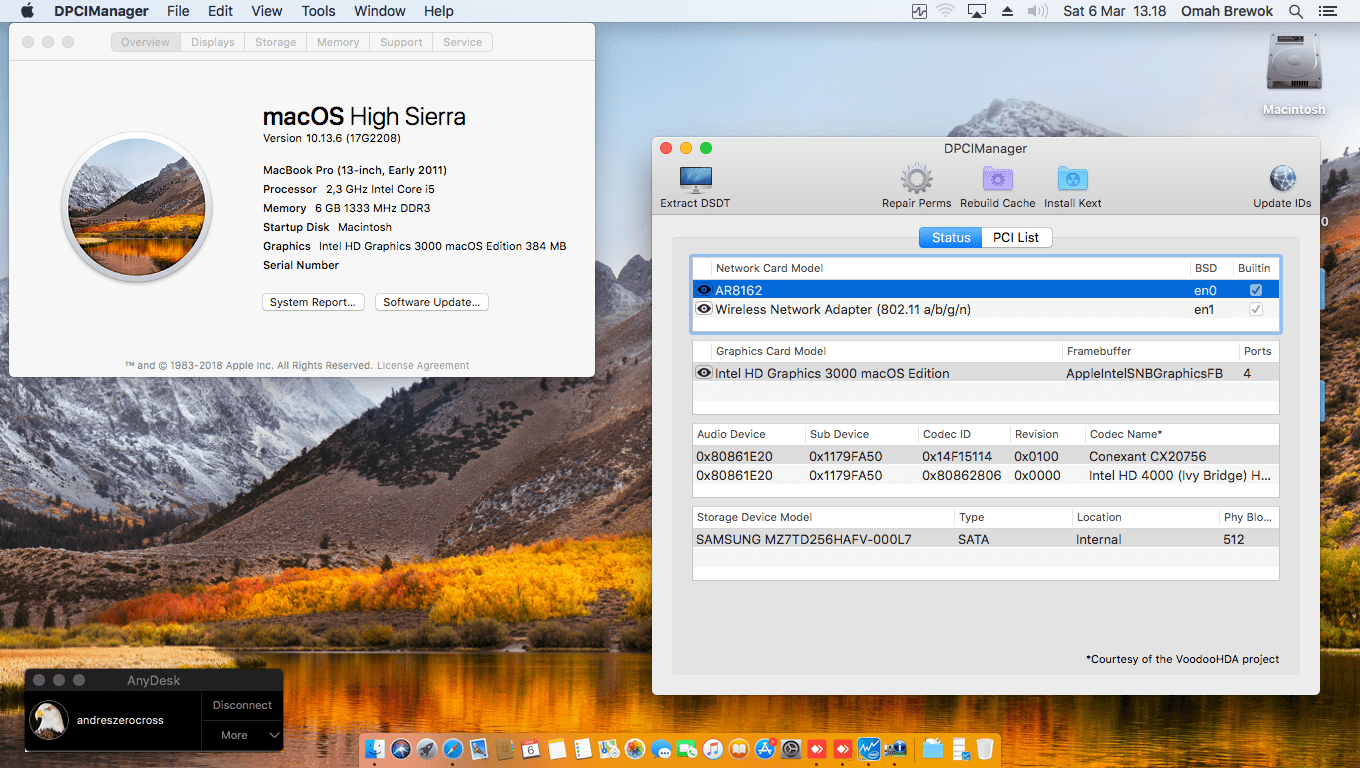Open the Tools menu
Screen dimensions: 1360x768
[319, 11]
